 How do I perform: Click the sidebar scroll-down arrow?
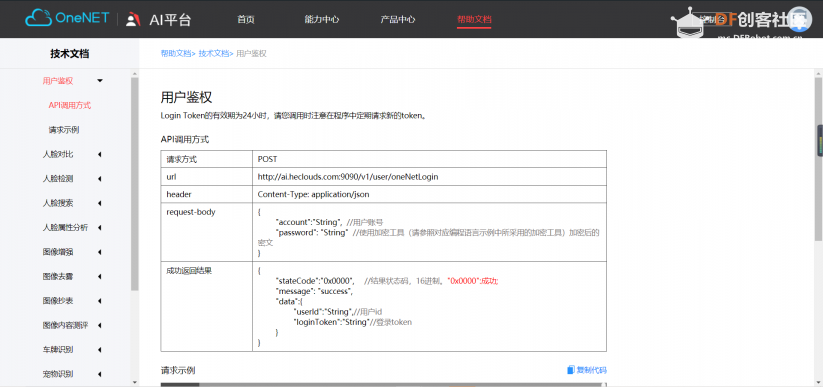tap(135, 382)
